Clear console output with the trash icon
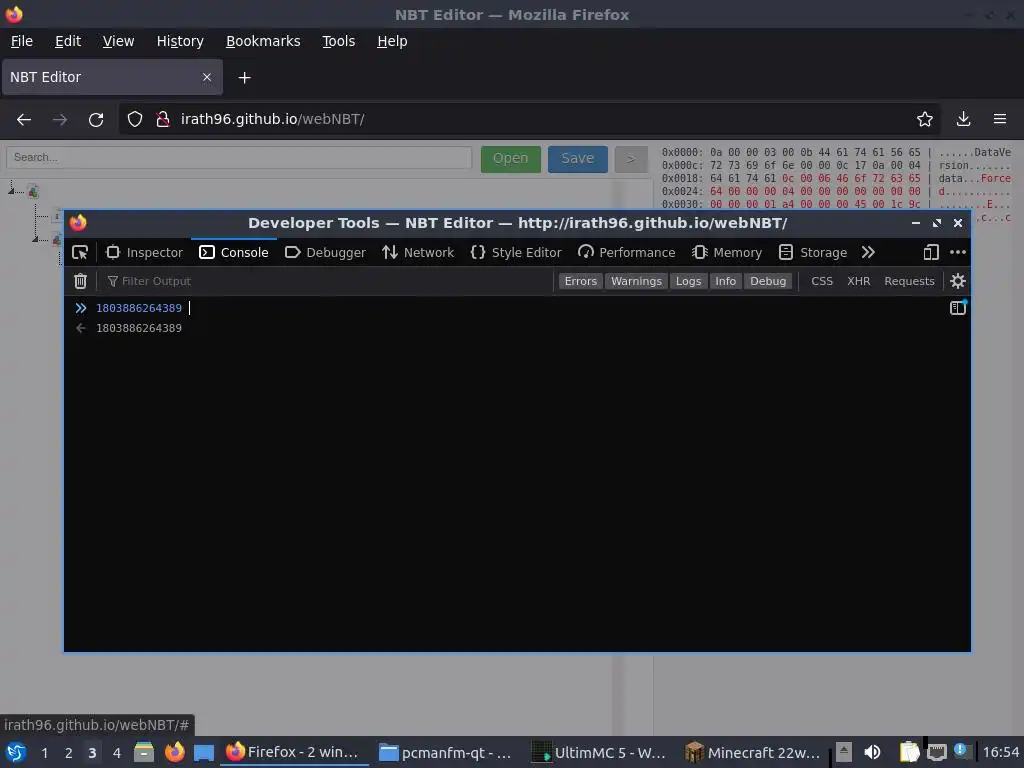The image size is (1024, 768). (80, 281)
